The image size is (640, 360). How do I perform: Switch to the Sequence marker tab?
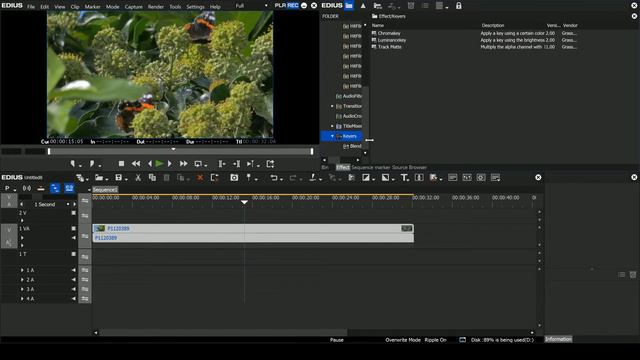pos(371,167)
